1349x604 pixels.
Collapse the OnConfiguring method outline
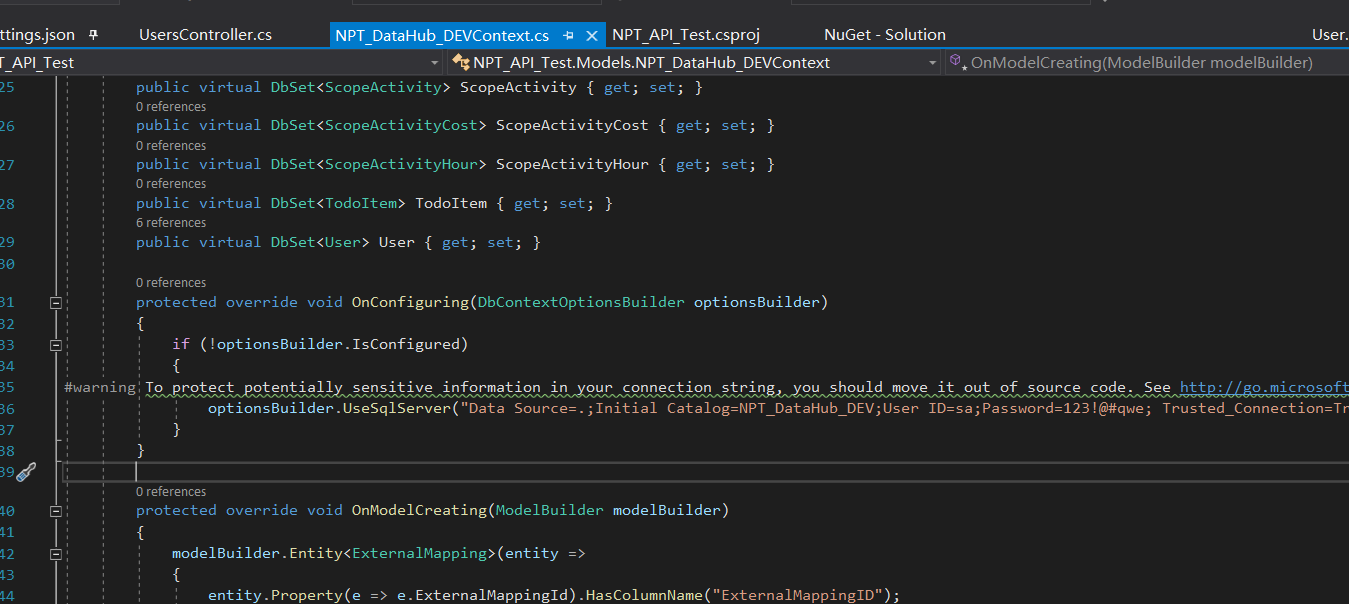click(x=56, y=302)
